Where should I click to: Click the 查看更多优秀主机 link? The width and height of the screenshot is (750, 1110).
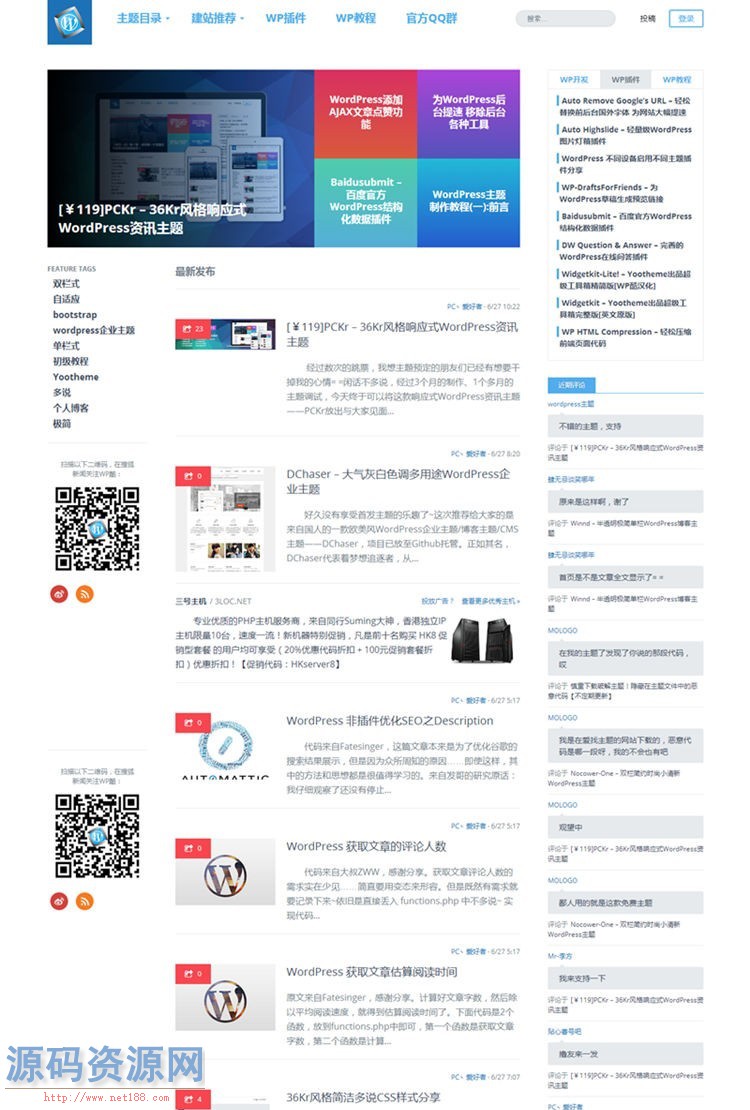490,601
